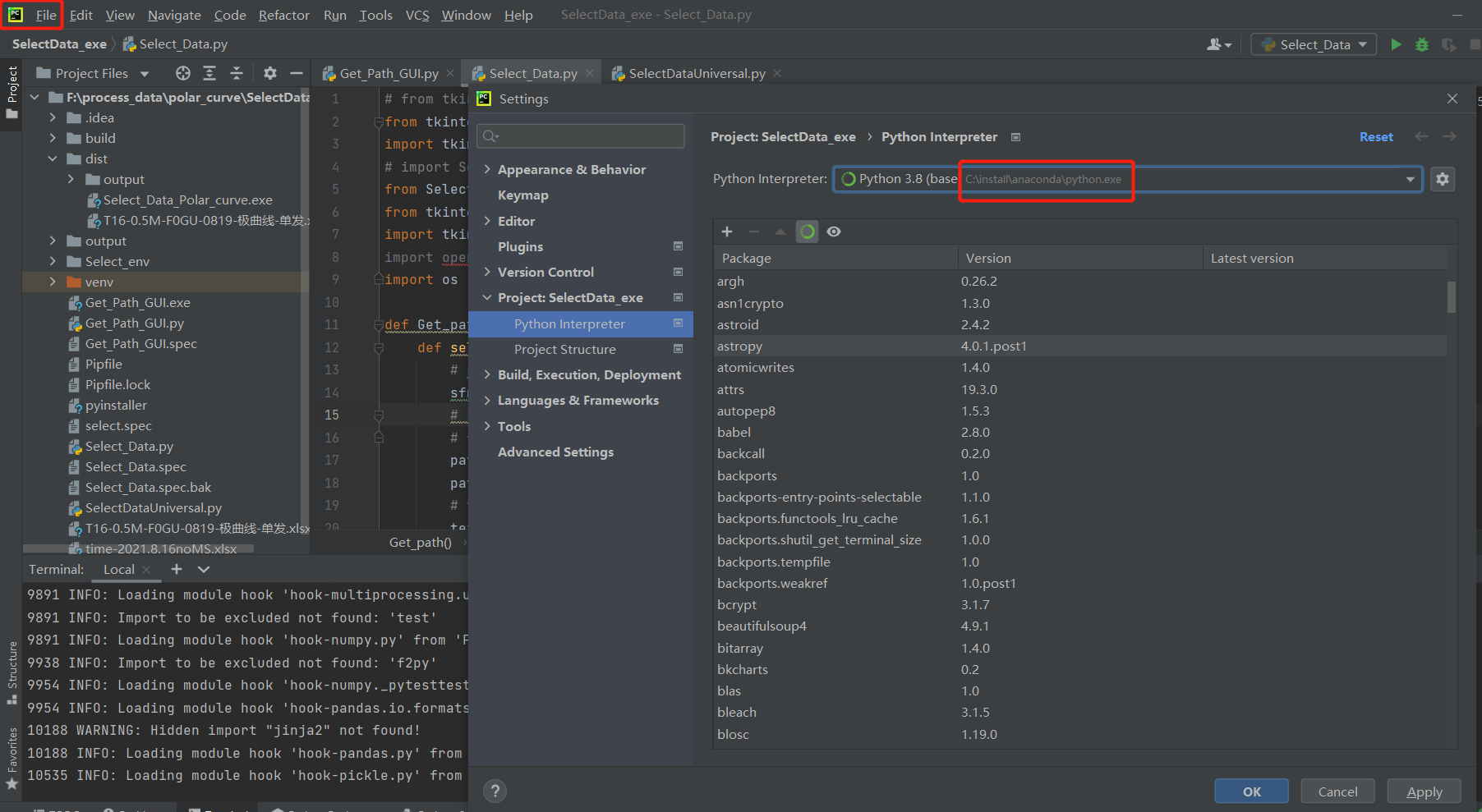Open Python Interpreter dropdown list
Viewport: 1482px width, 812px height.
click(x=1410, y=179)
